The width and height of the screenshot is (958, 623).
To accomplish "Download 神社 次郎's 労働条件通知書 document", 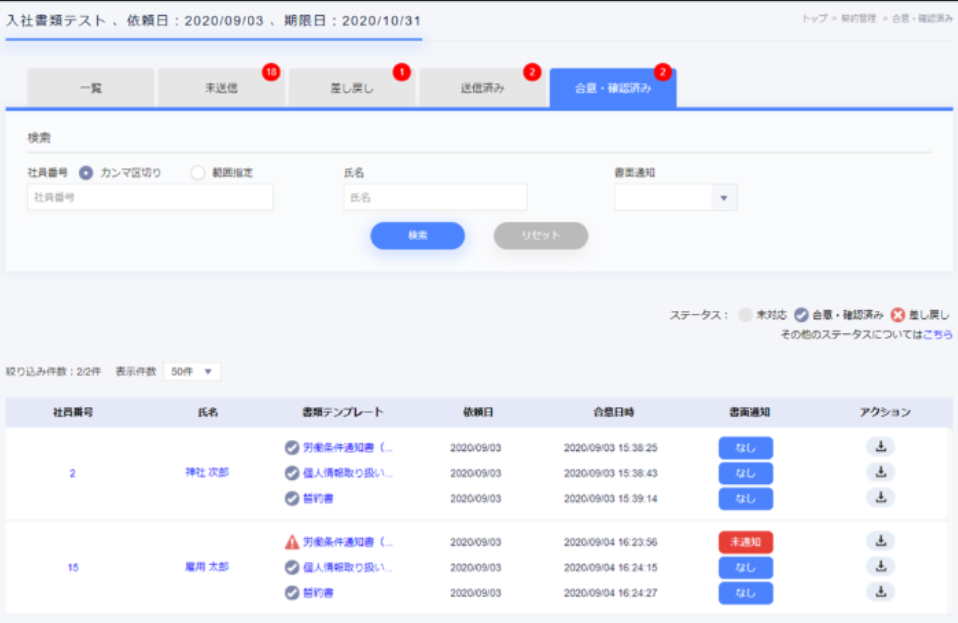I will coord(880,447).
